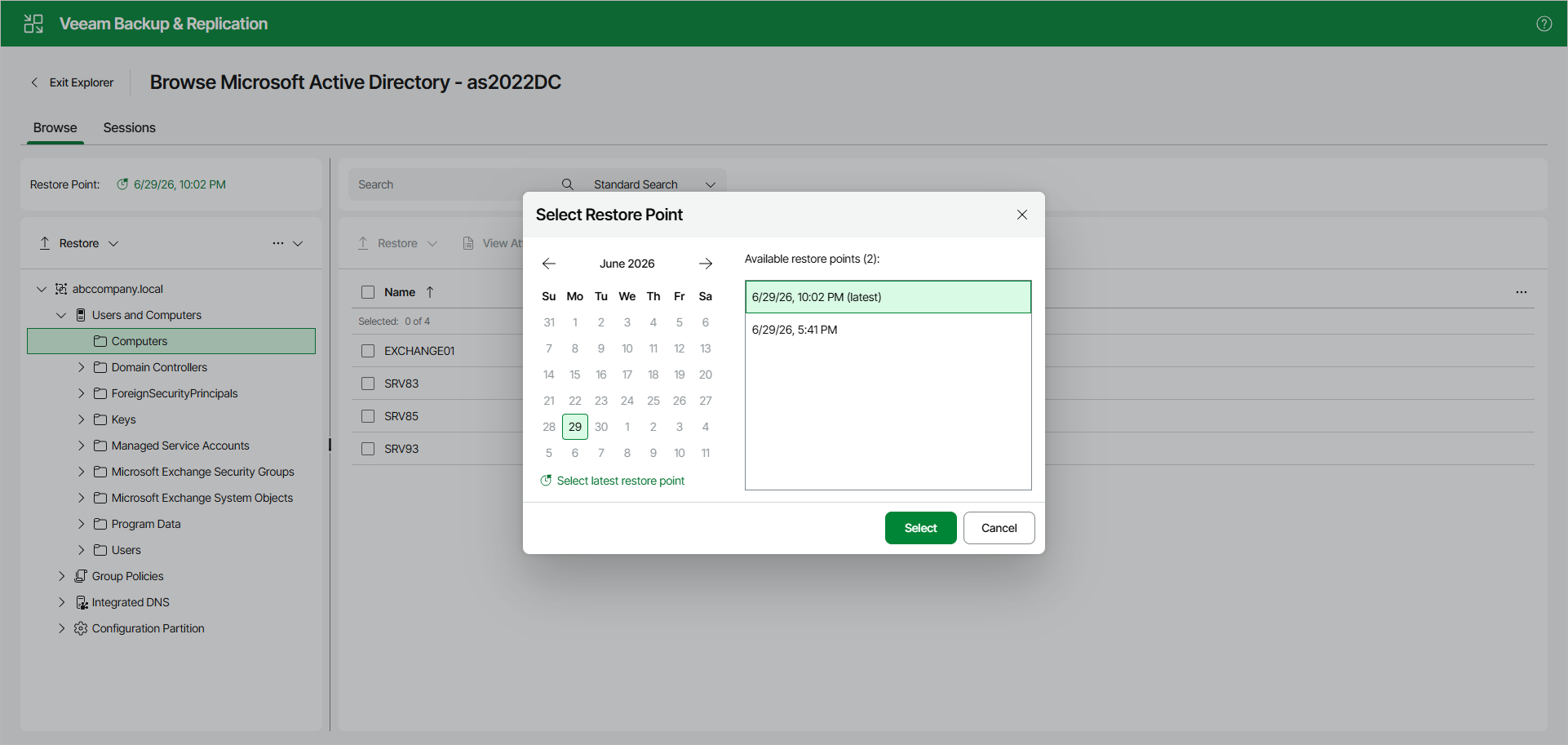1568x745 pixels.
Task: Click the EXCHANGE01 row name
Action: click(x=419, y=351)
